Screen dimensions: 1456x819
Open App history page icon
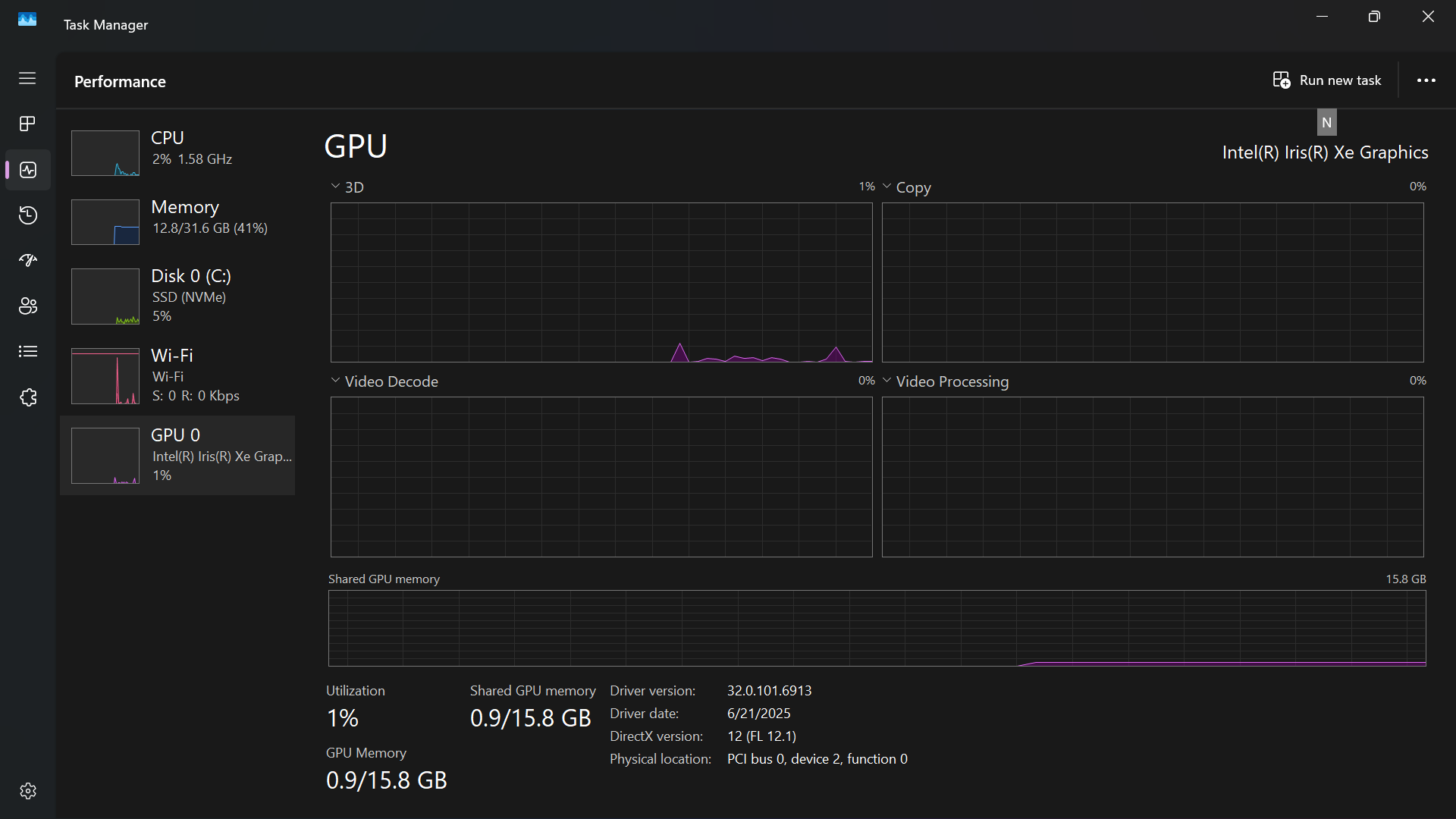coord(27,215)
